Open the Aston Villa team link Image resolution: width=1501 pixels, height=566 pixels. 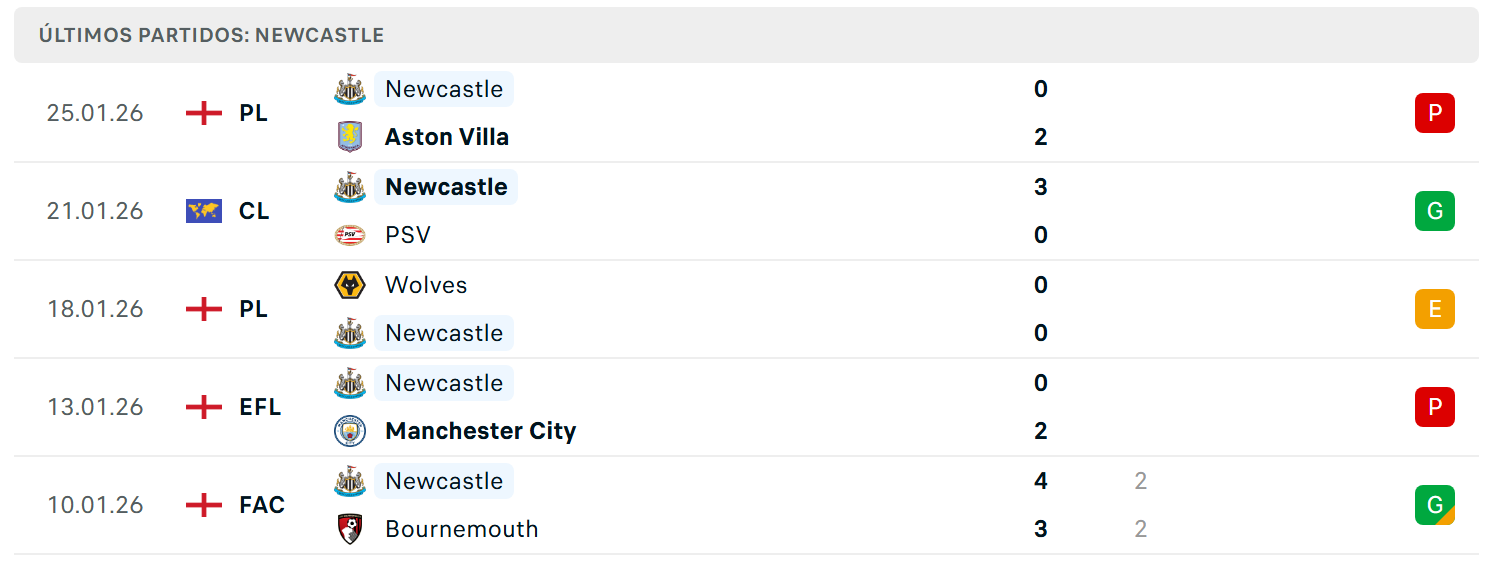pyautogui.click(x=447, y=137)
